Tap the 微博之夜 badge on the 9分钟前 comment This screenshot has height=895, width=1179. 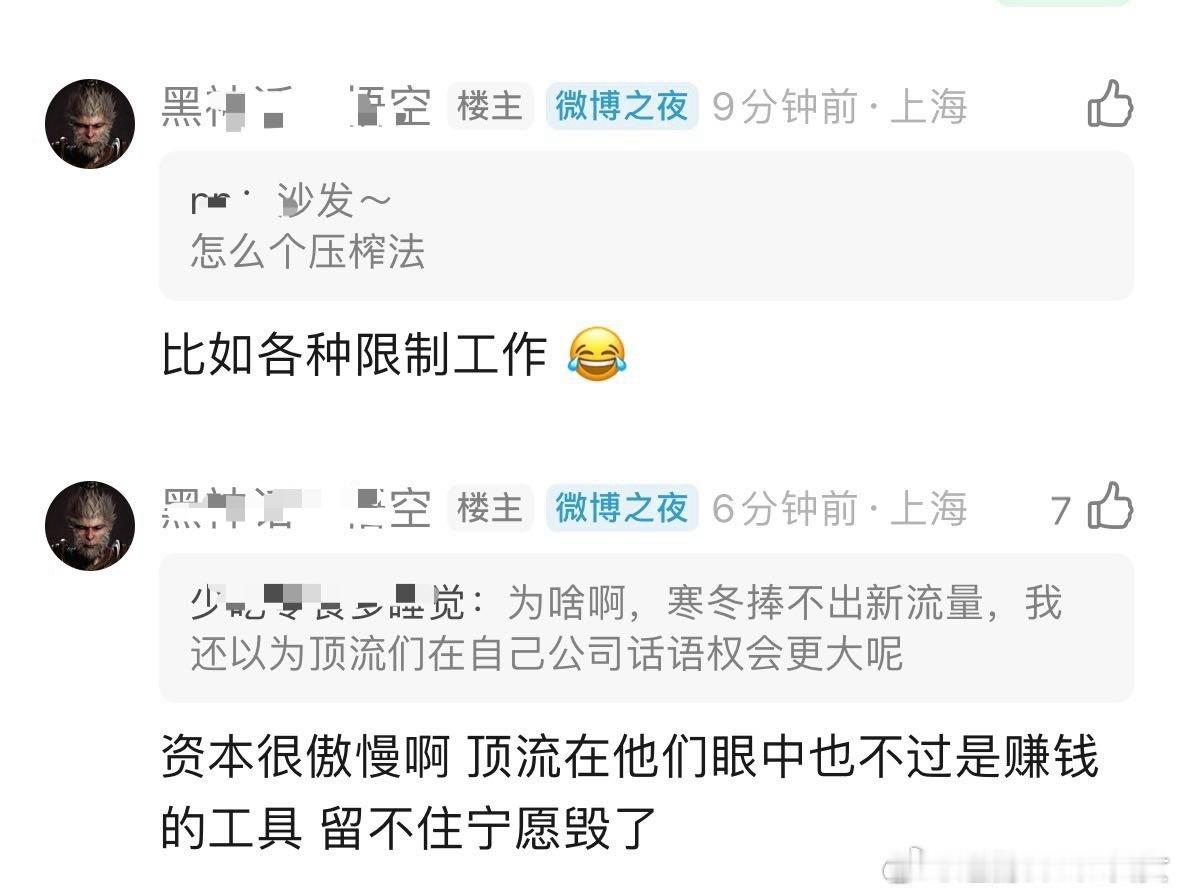[622, 106]
